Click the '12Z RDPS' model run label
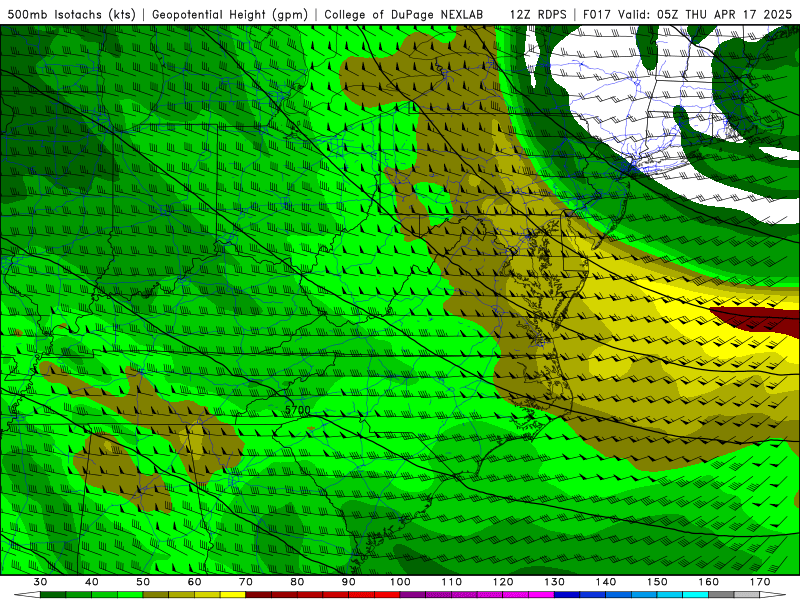The image size is (800, 600). pos(538,14)
